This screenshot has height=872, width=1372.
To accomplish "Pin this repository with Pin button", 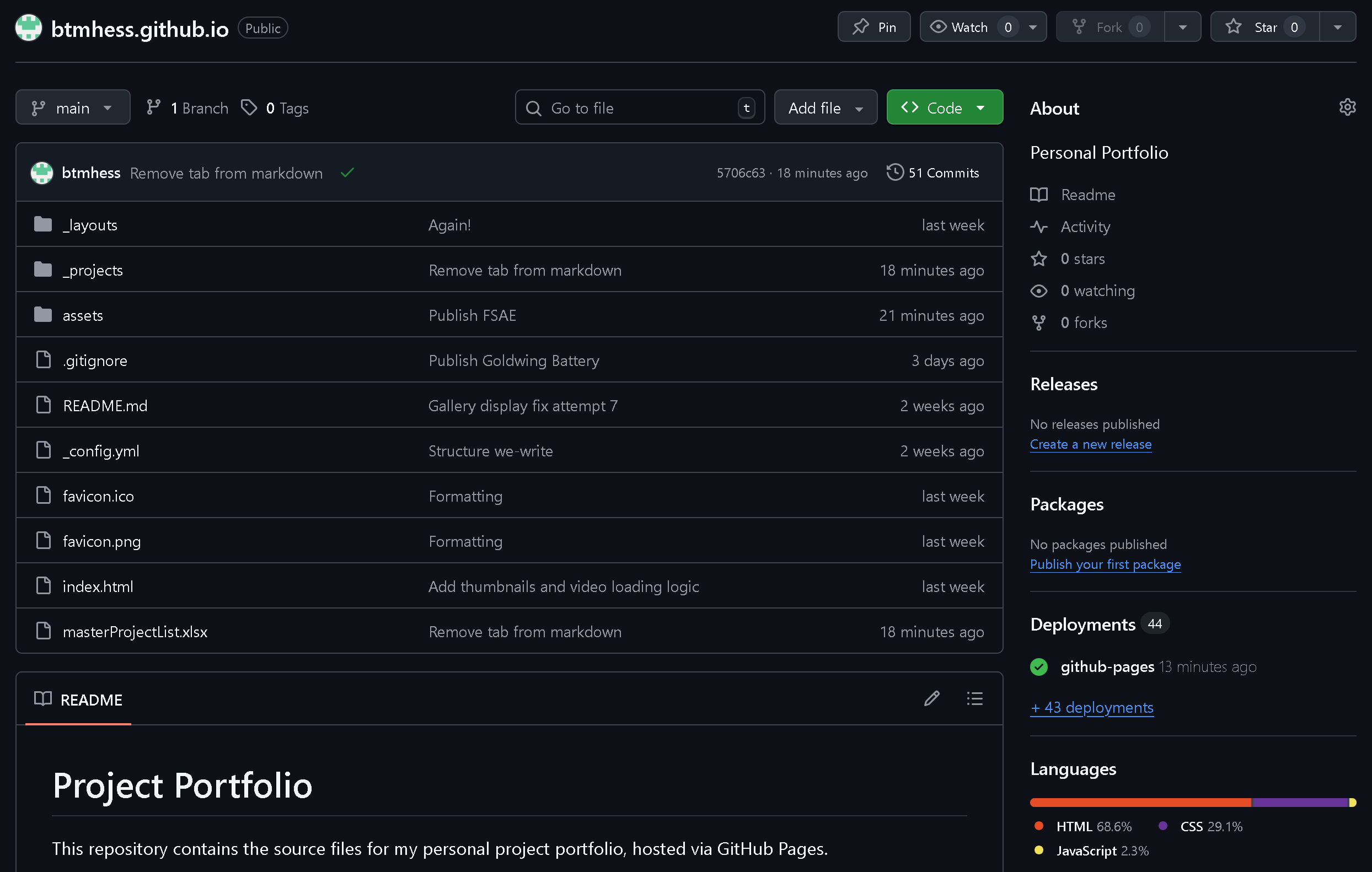I will (x=873, y=27).
